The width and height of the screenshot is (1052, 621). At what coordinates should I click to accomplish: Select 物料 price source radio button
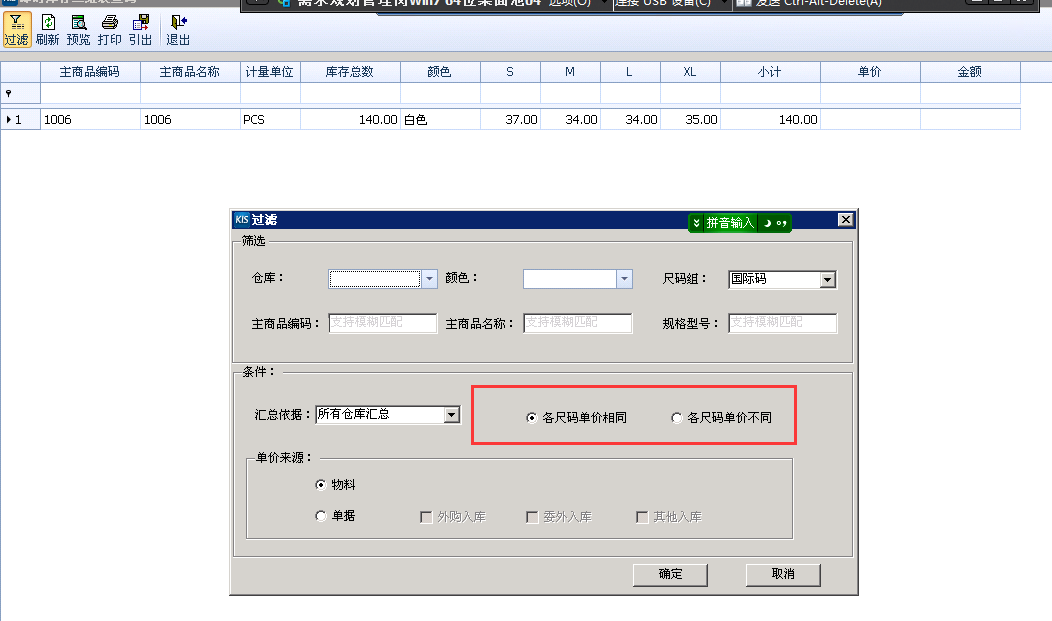tap(321, 485)
